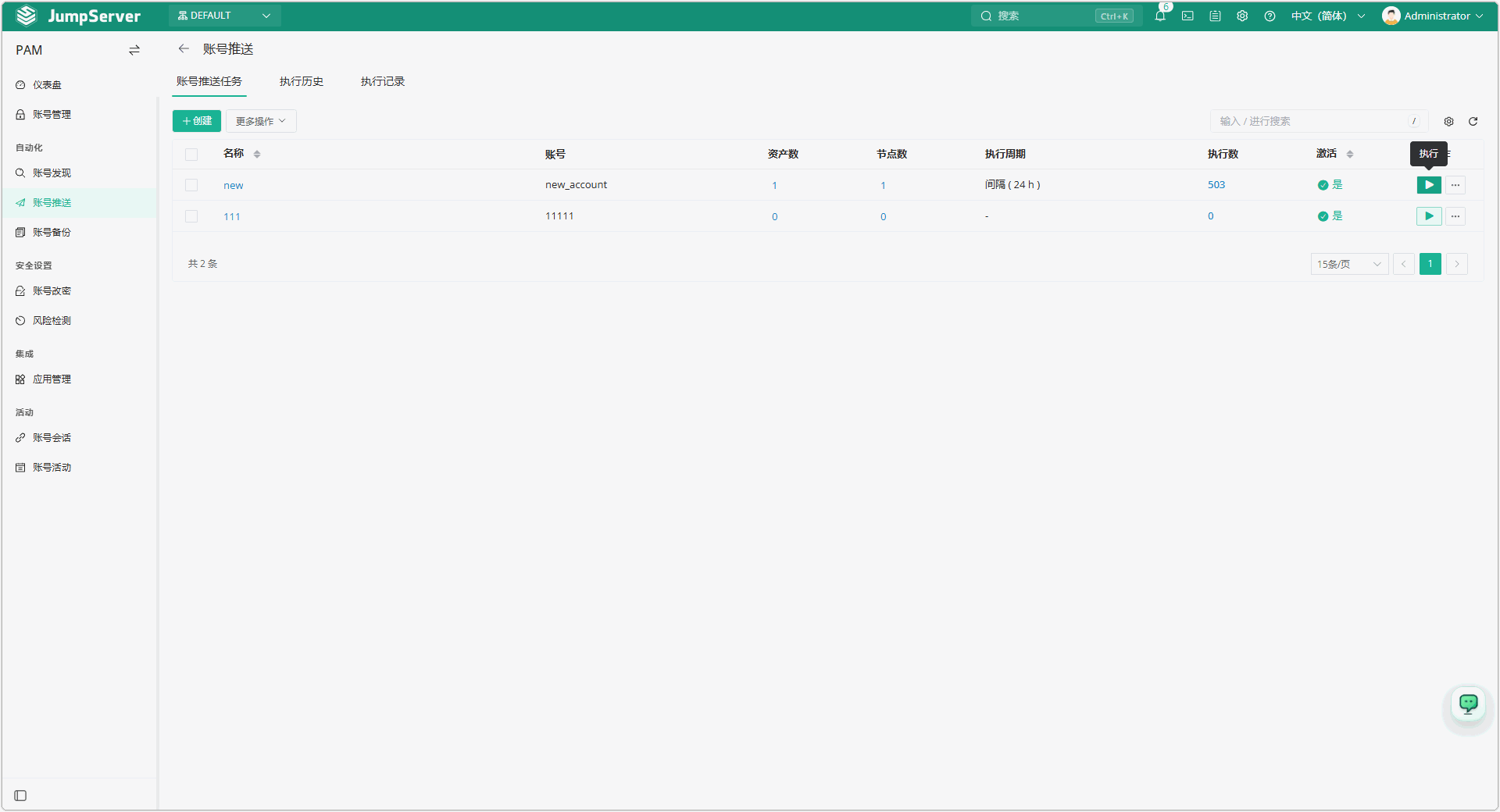Viewport: 1500px width, 812px height.
Task: Go to page 1 in pagination
Action: pyautogui.click(x=1430, y=264)
